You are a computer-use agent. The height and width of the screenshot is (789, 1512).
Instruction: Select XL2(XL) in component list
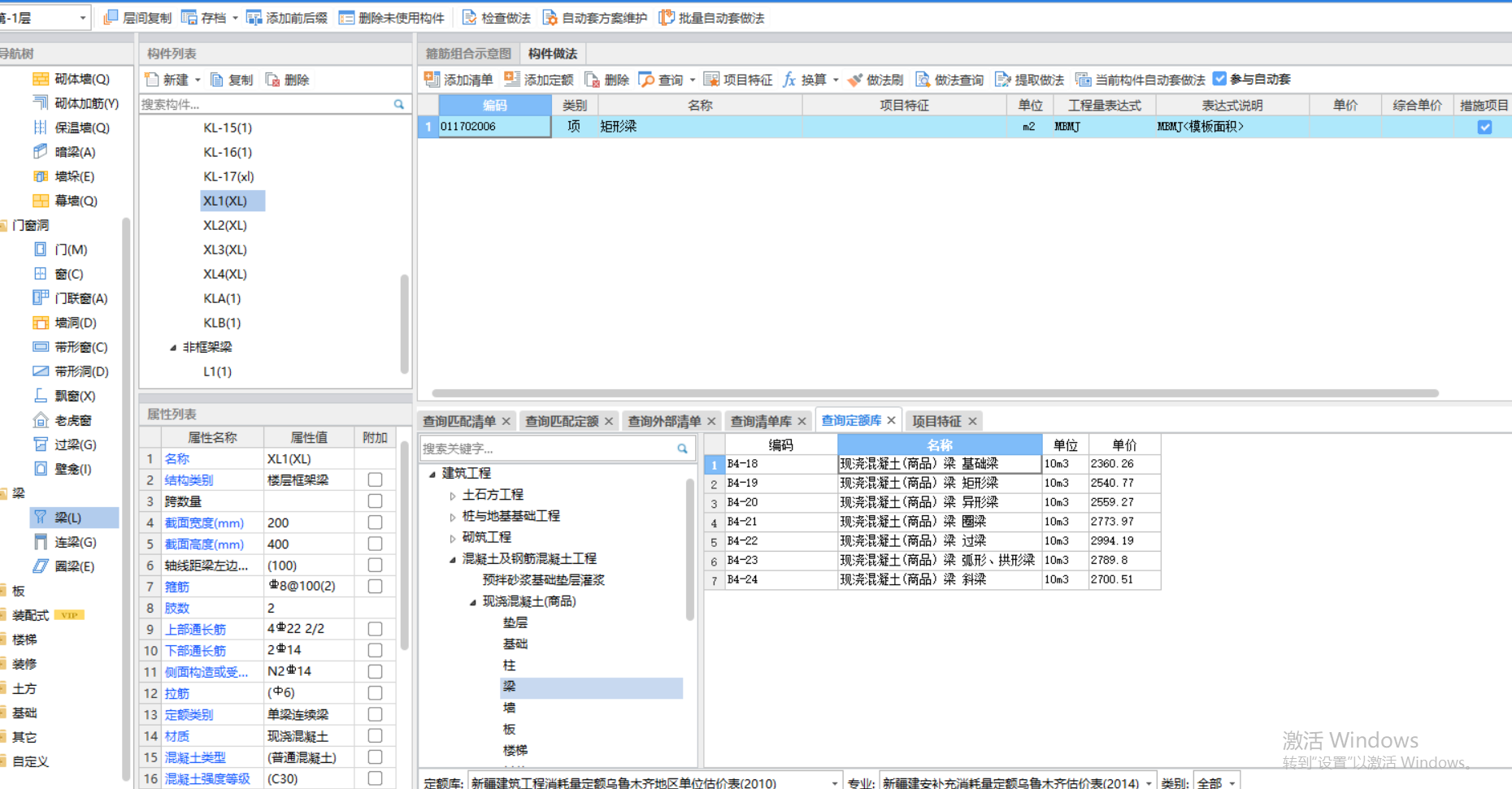225,225
